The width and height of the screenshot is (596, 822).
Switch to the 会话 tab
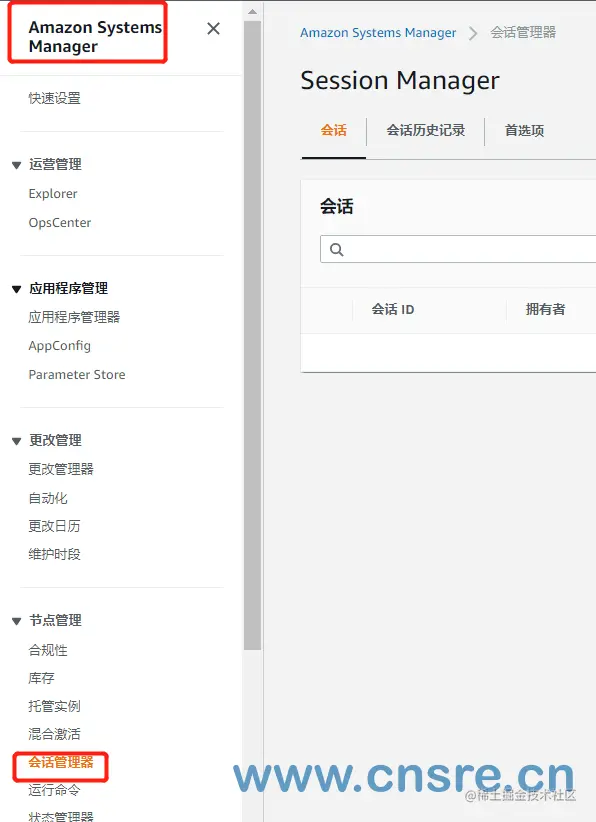coord(333,130)
